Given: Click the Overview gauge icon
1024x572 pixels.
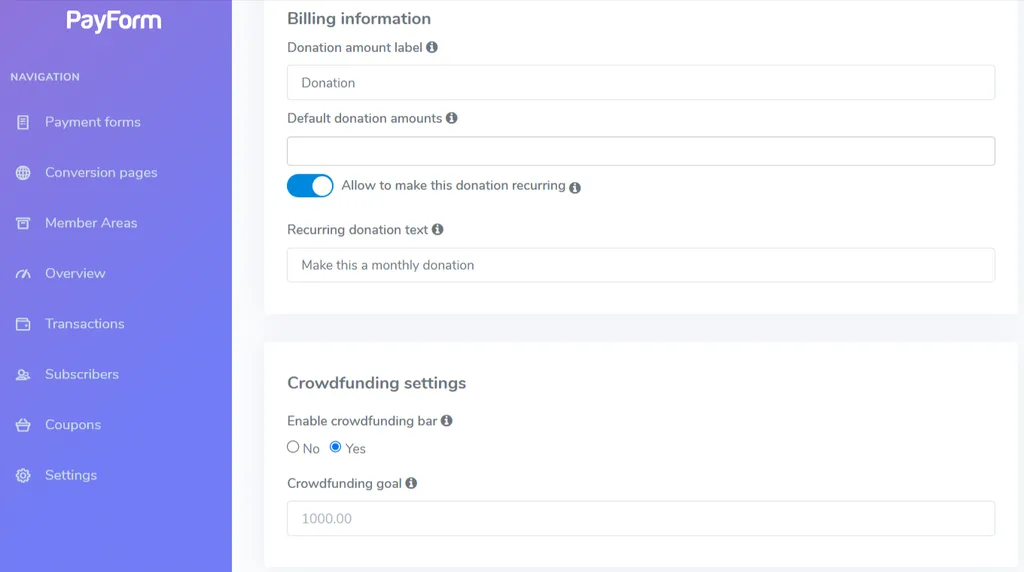Looking at the screenshot, I should coord(23,274).
